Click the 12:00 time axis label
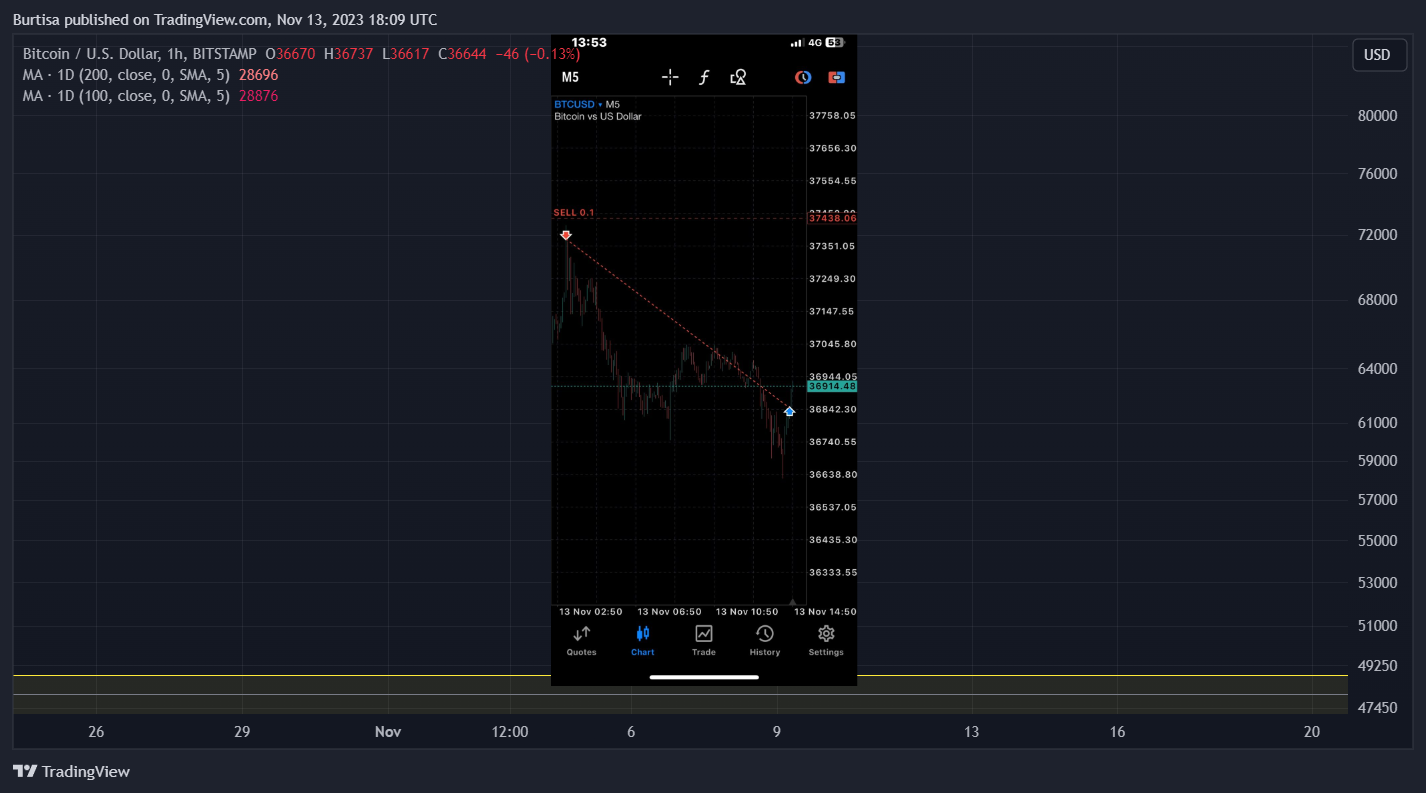Viewport: 1426px width, 793px height. point(510,732)
